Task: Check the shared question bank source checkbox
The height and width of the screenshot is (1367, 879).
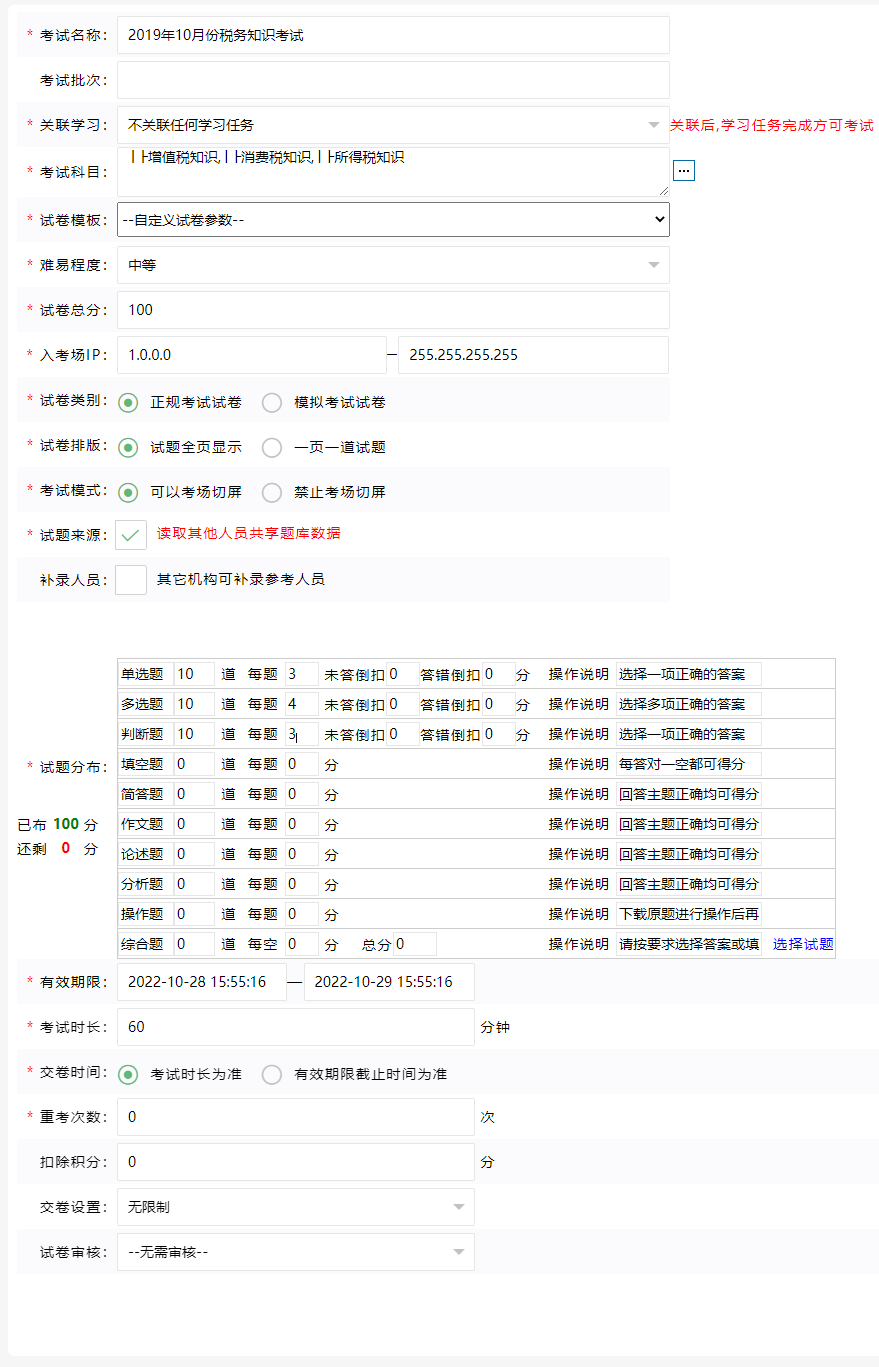Action: coord(131,535)
